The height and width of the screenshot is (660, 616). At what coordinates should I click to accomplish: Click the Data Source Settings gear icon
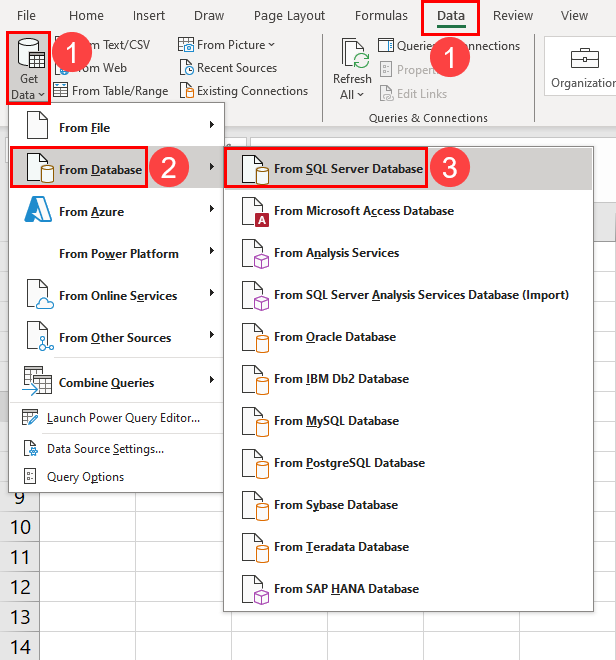[x=30, y=449]
